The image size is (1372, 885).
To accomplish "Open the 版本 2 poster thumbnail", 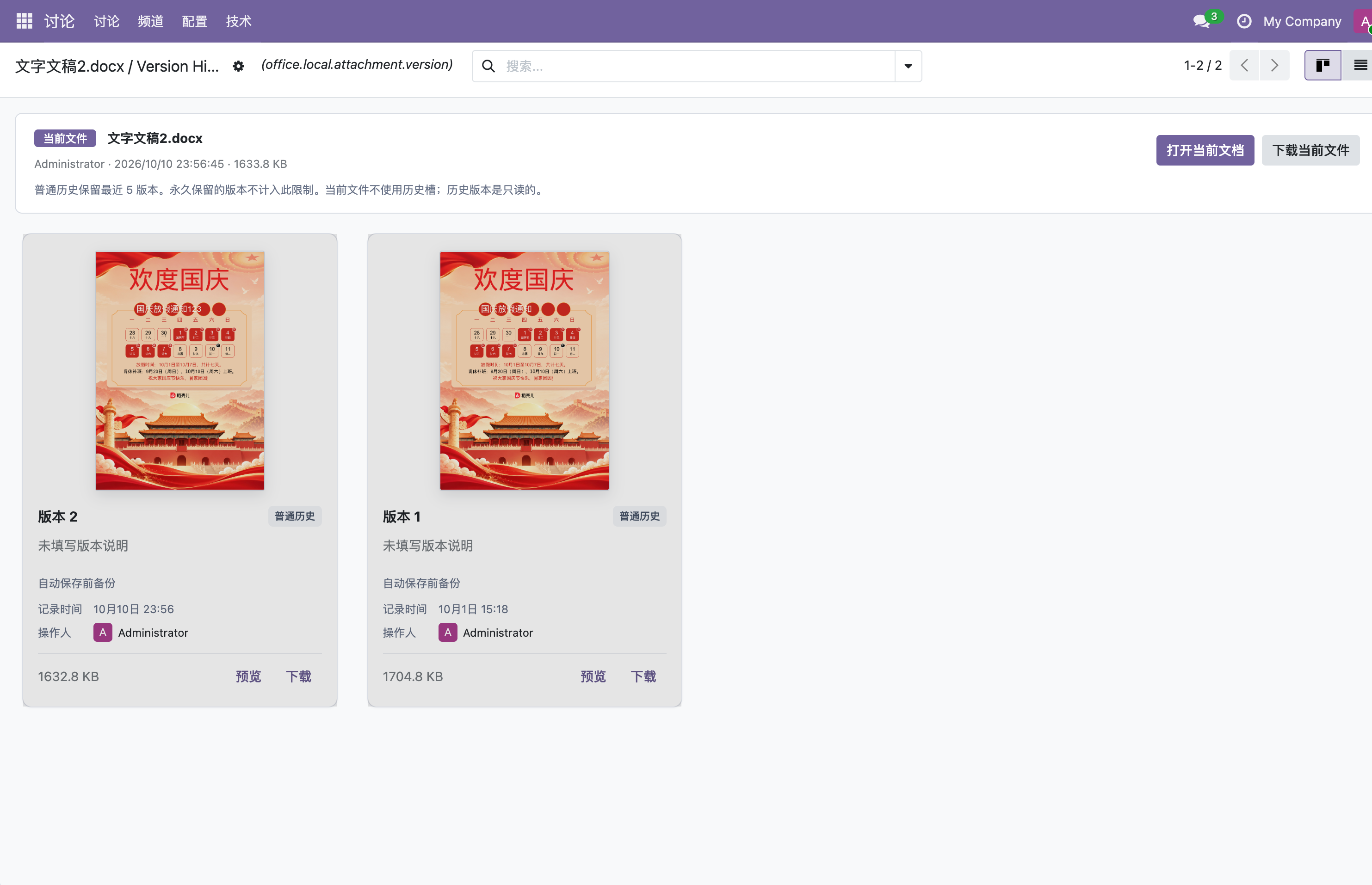I will click(x=180, y=371).
